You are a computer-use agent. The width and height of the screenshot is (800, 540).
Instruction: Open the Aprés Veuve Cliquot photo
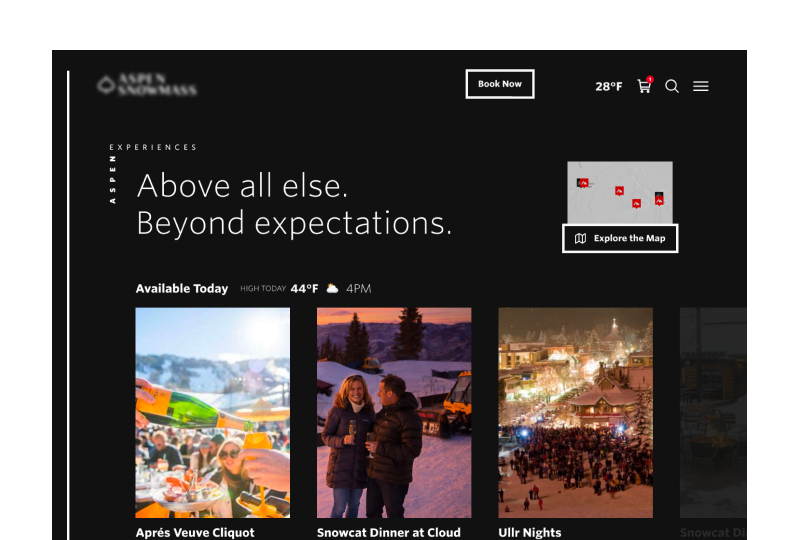click(213, 412)
